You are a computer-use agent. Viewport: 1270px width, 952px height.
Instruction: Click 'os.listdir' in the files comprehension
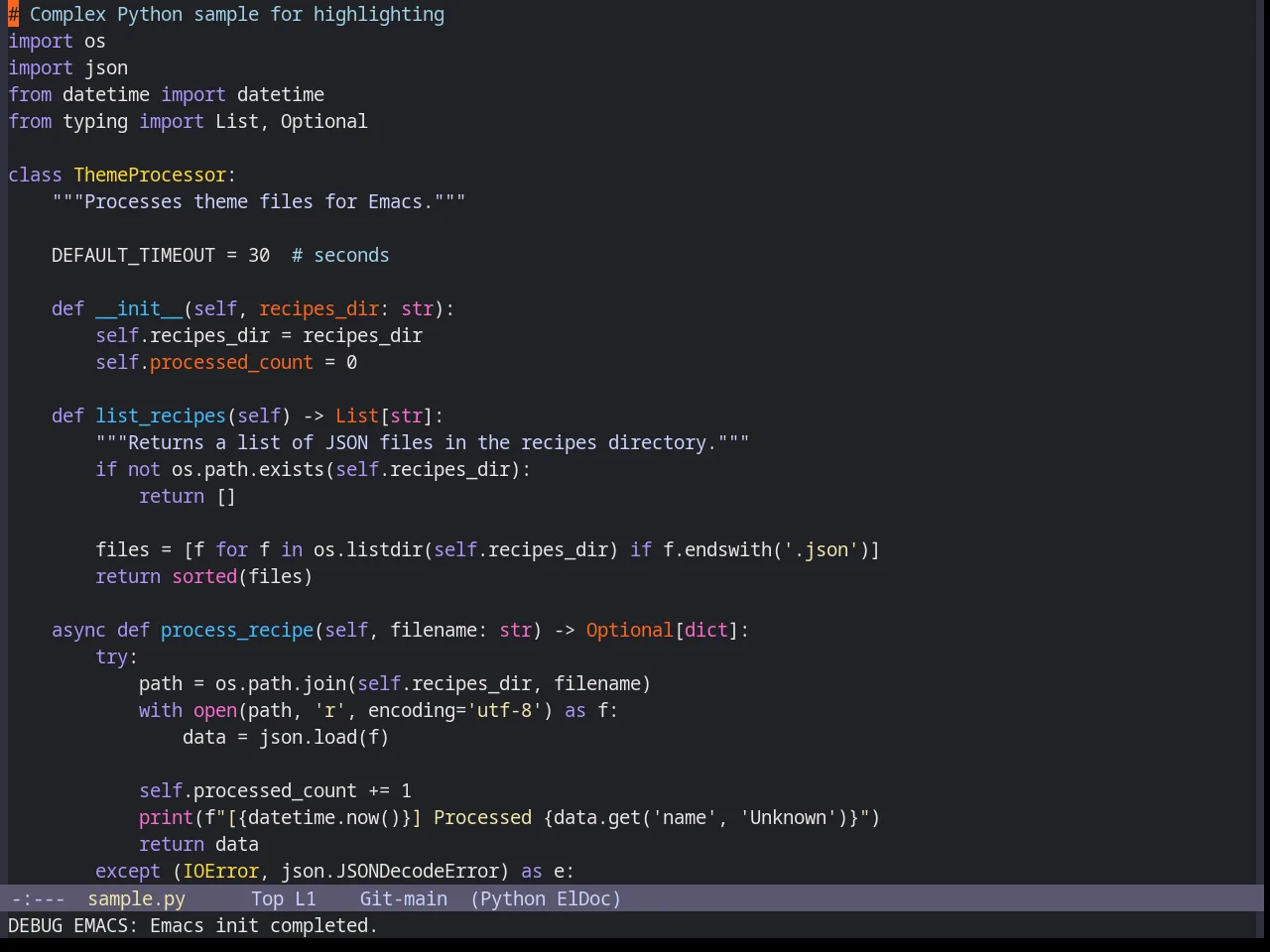pyautogui.click(x=368, y=549)
